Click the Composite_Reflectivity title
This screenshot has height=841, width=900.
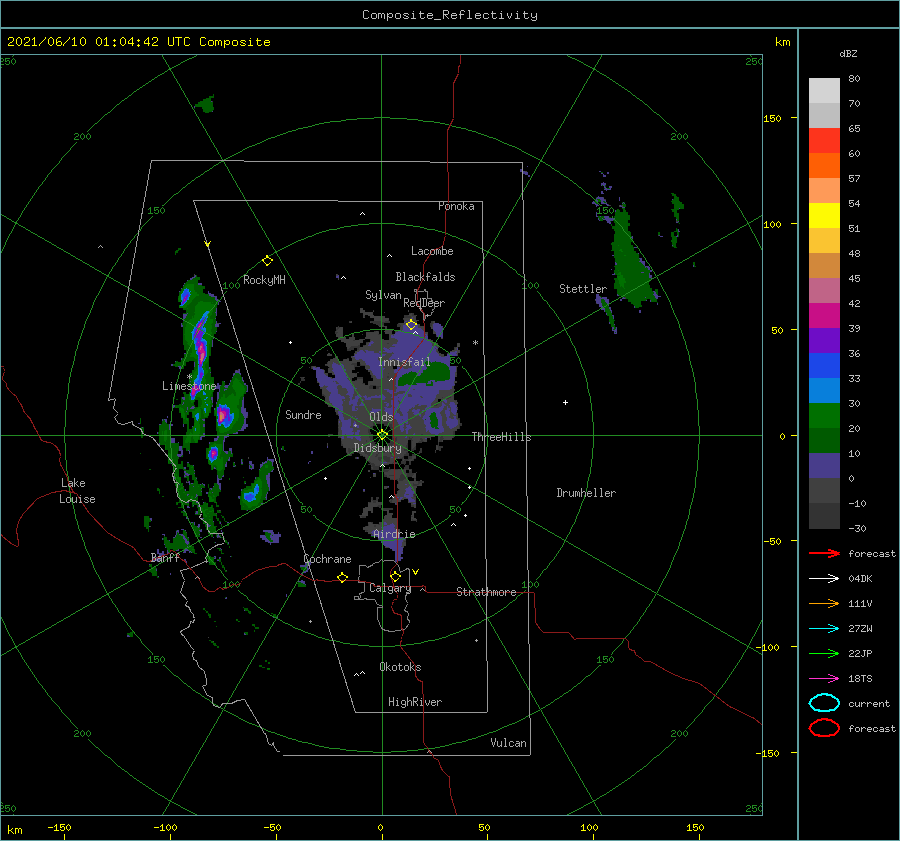449,15
